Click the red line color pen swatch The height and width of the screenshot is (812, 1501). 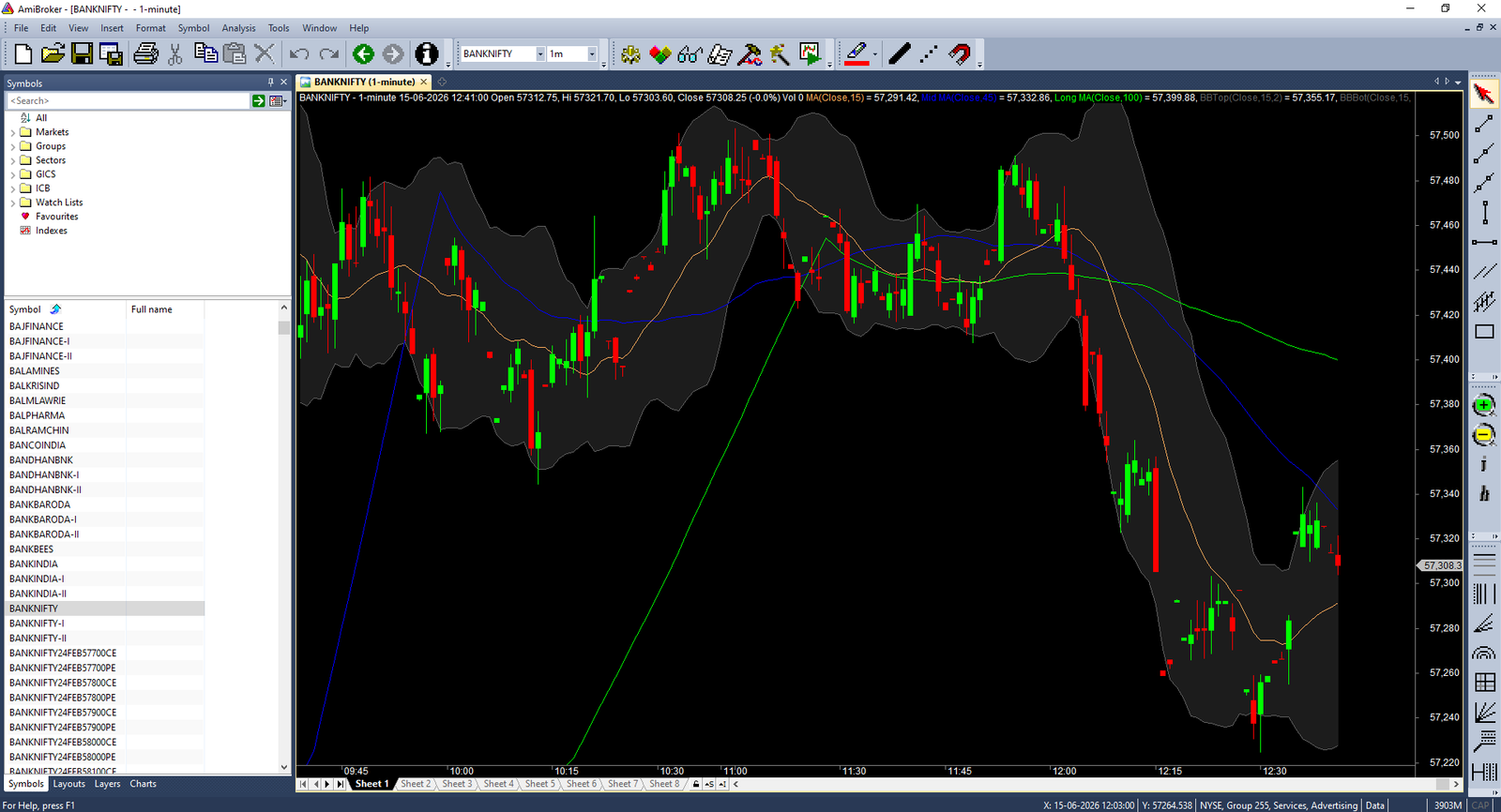click(x=857, y=54)
